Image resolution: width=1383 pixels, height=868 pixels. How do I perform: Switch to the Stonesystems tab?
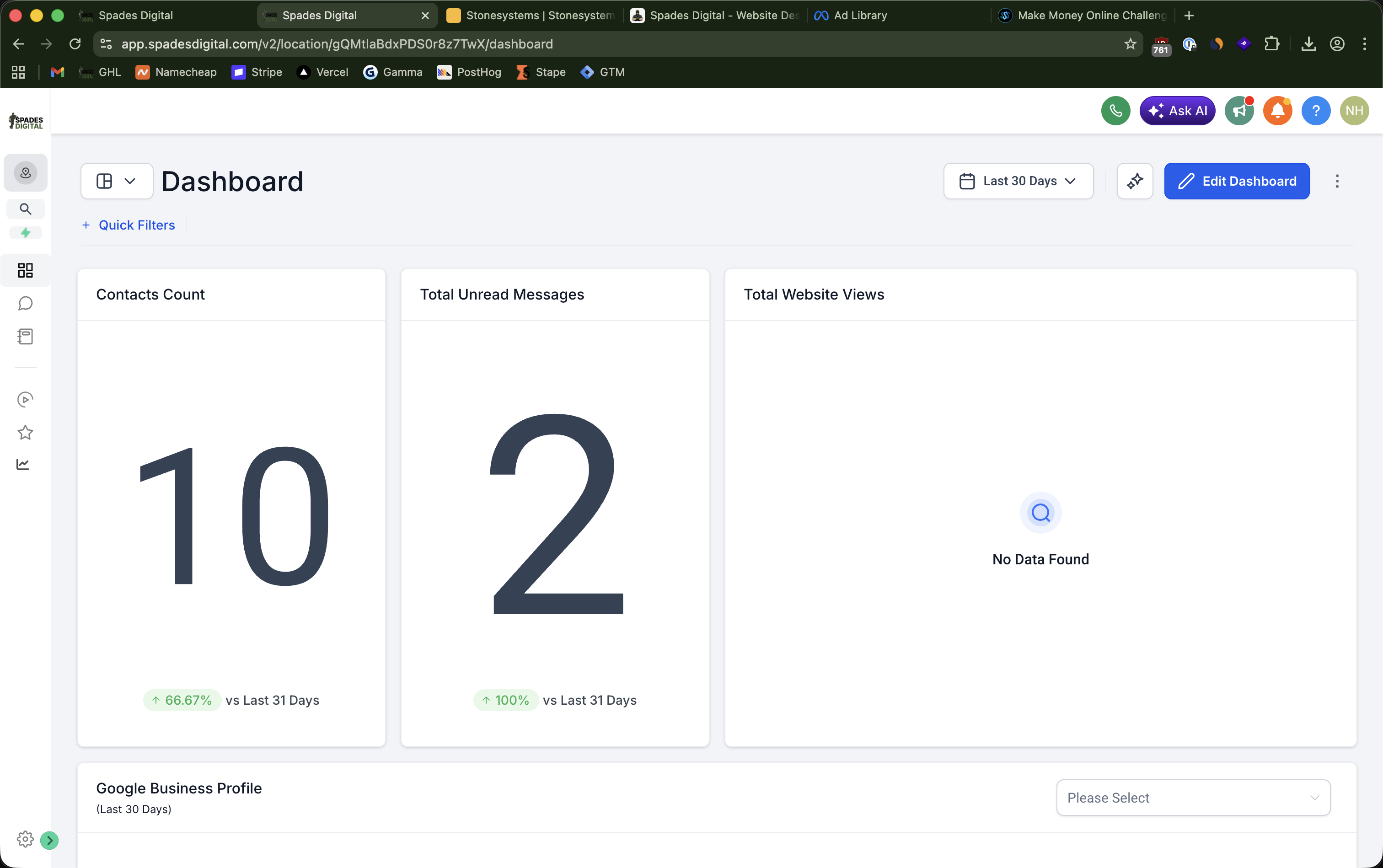coord(531,16)
